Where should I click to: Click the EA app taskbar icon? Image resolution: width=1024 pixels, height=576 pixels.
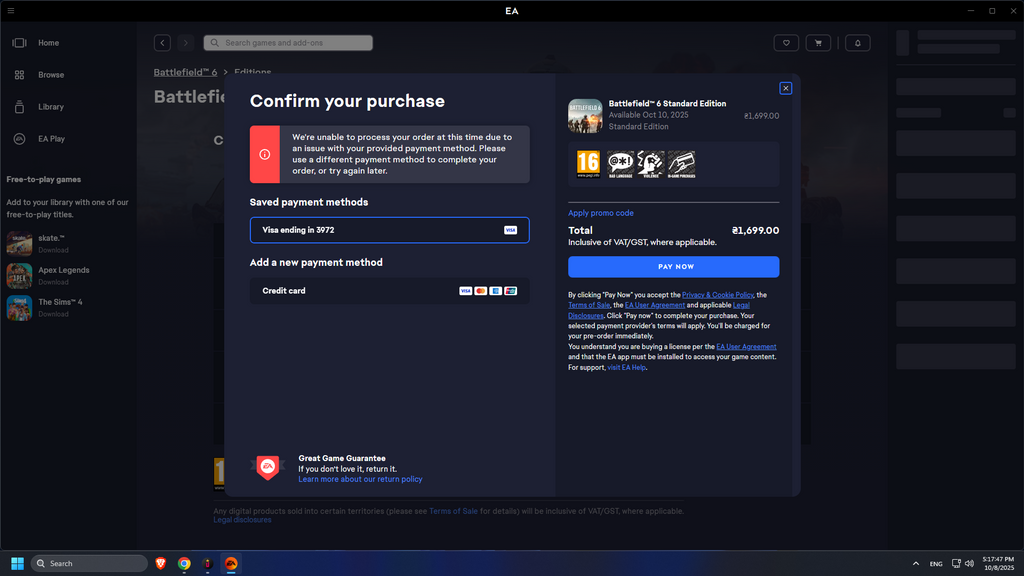(x=231, y=564)
